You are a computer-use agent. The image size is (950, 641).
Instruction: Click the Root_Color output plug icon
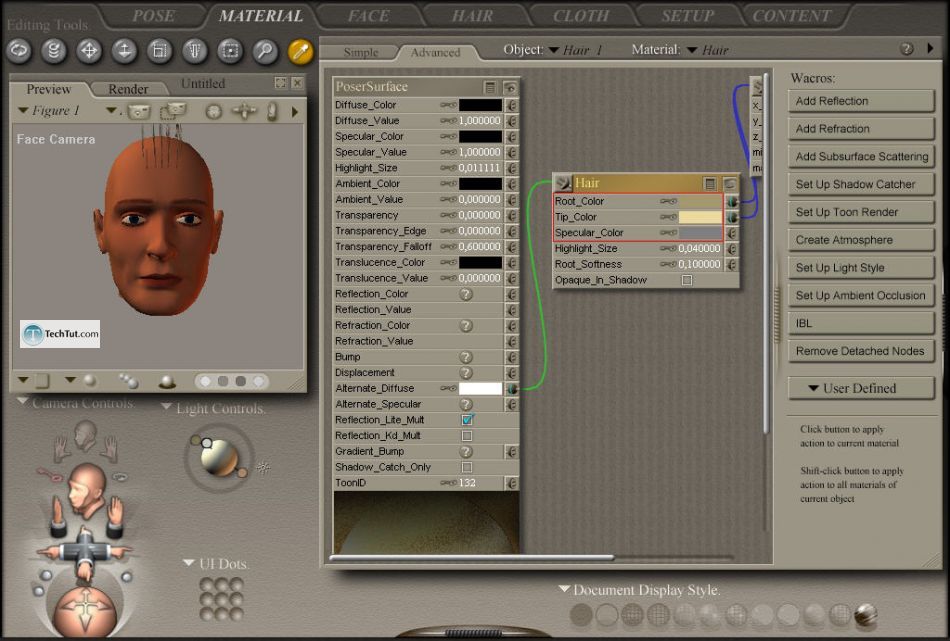(732, 201)
